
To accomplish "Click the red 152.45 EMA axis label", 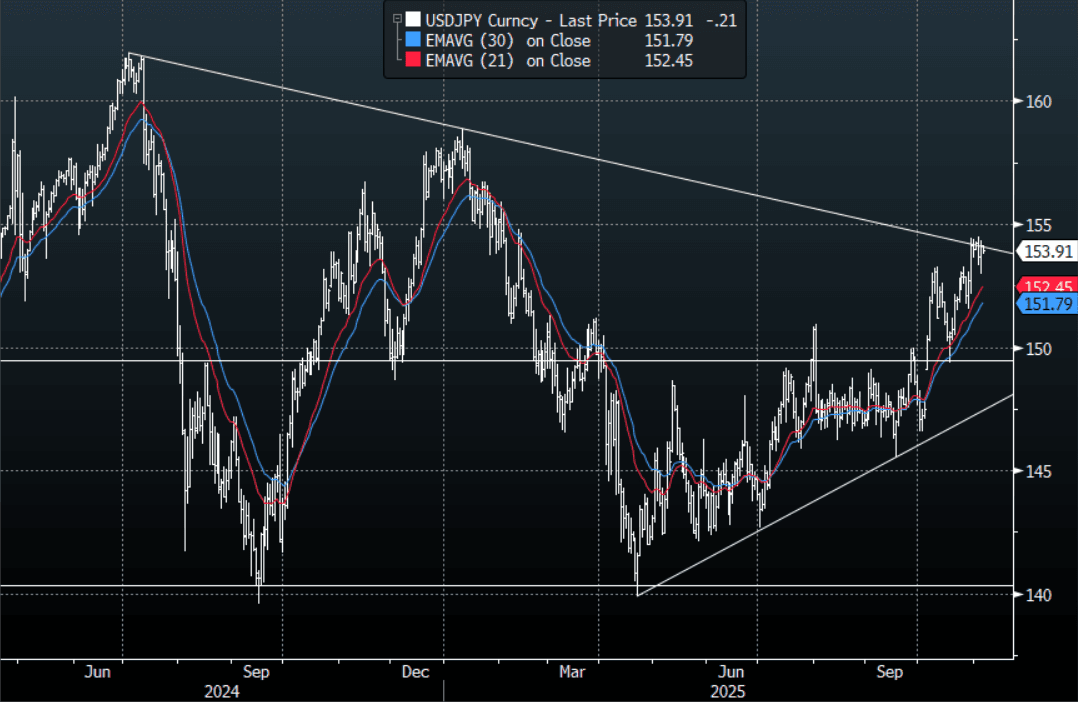I will [x=1048, y=285].
